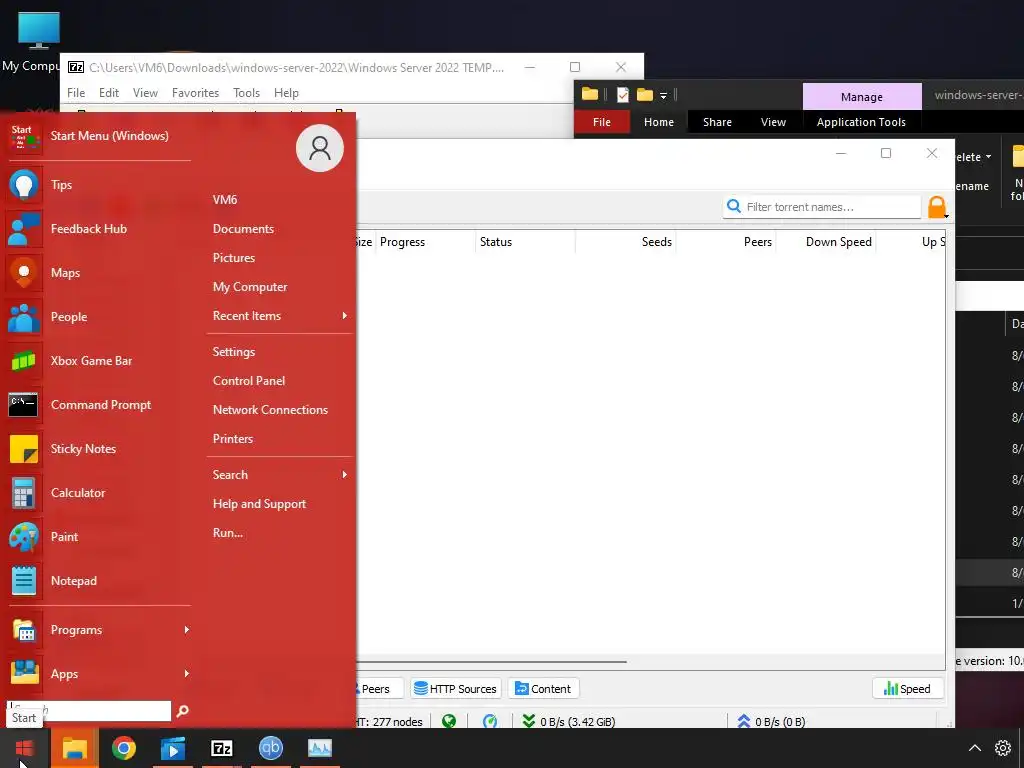The width and height of the screenshot is (1024, 768).
Task: Open the media player taskbar icon
Action: click(173, 748)
